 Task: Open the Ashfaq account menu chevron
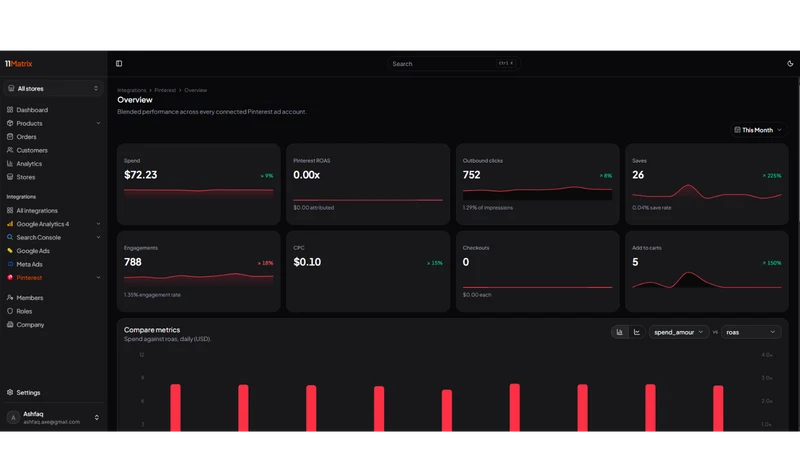pos(96,417)
